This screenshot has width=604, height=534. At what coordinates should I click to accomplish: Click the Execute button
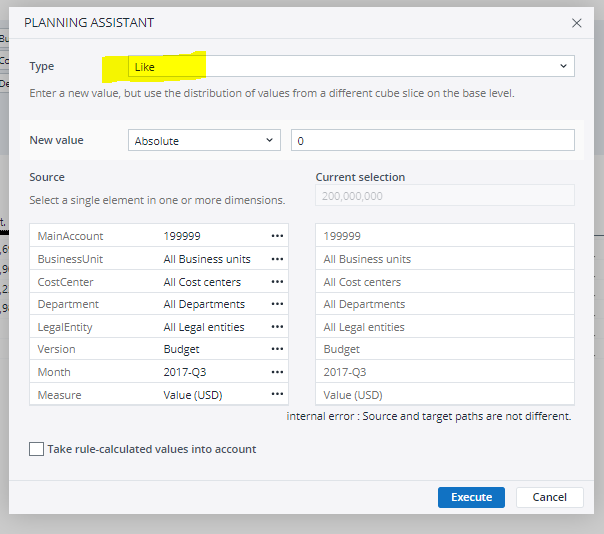[x=471, y=497]
